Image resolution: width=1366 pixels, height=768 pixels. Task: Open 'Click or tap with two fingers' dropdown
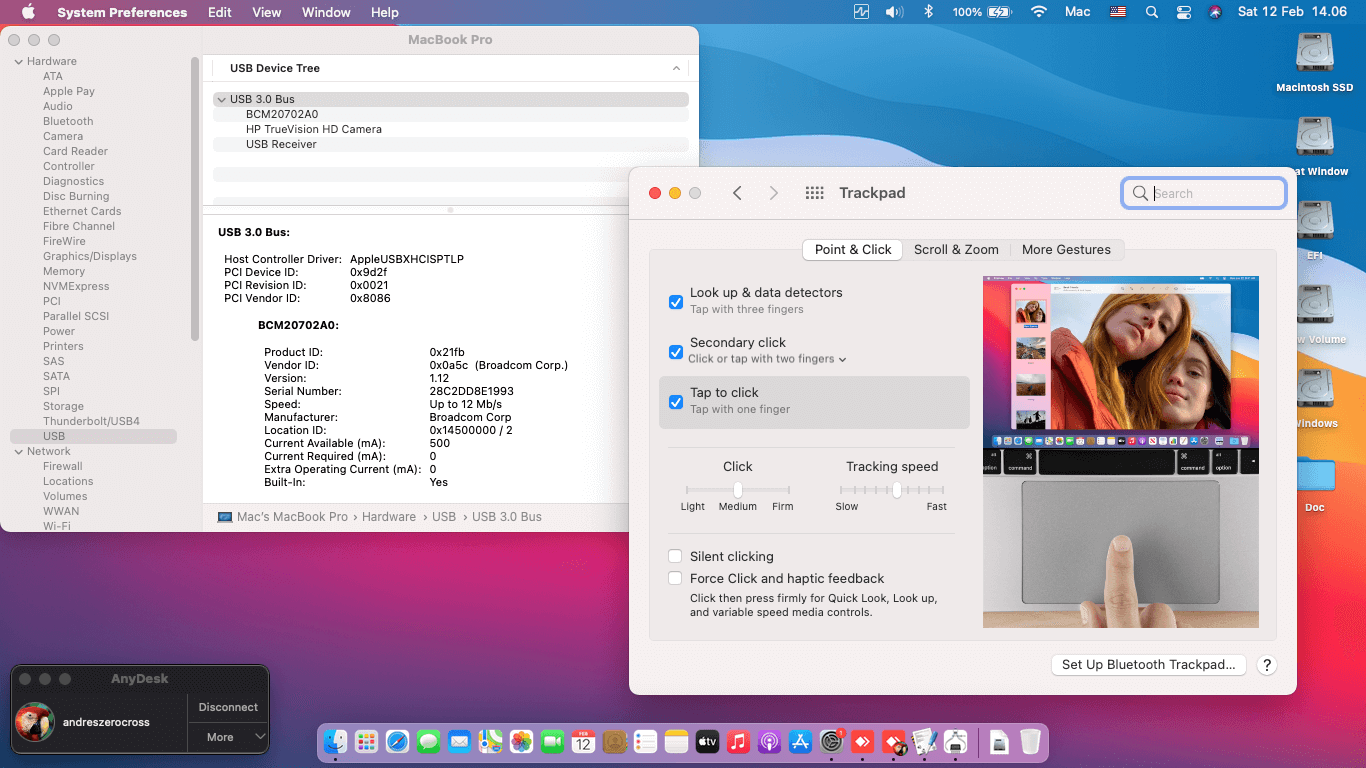(767, 359)
